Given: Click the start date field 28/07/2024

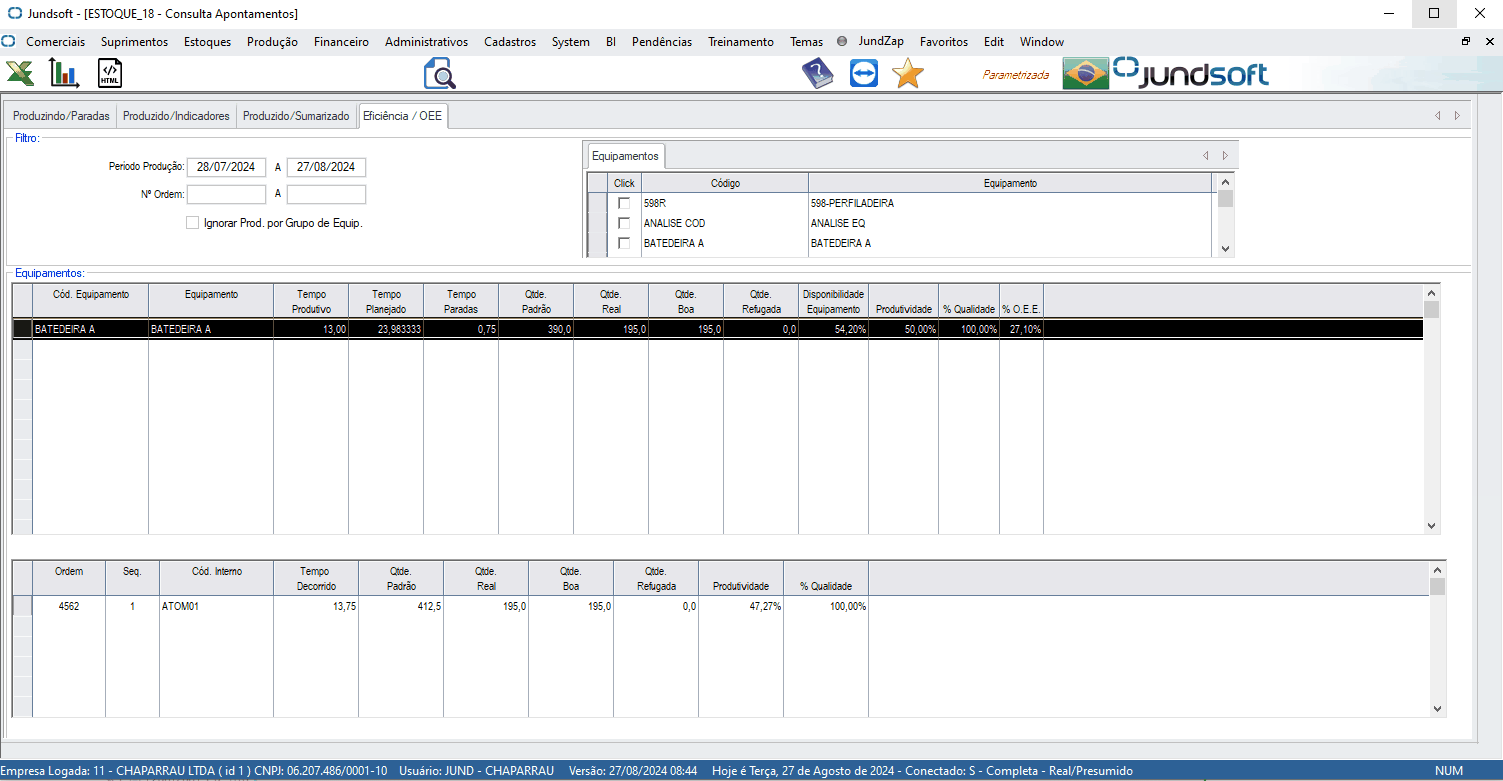Looking at the screenshot, I should click(x=226, y=167).
